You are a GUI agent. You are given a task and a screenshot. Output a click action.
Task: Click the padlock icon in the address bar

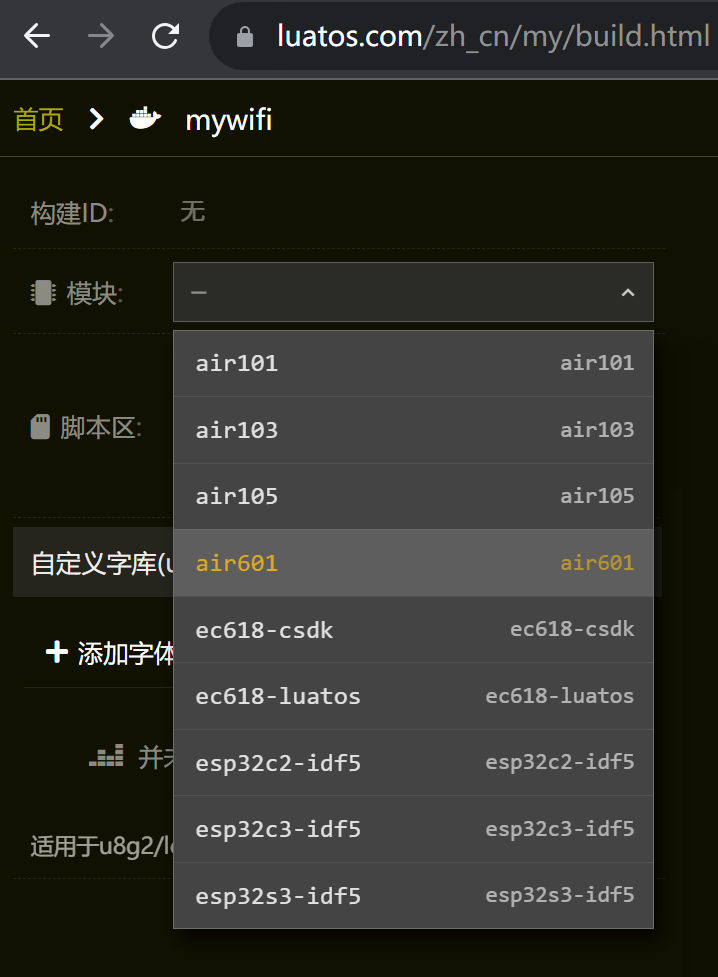pyautogui.click(x=246, y=36)
